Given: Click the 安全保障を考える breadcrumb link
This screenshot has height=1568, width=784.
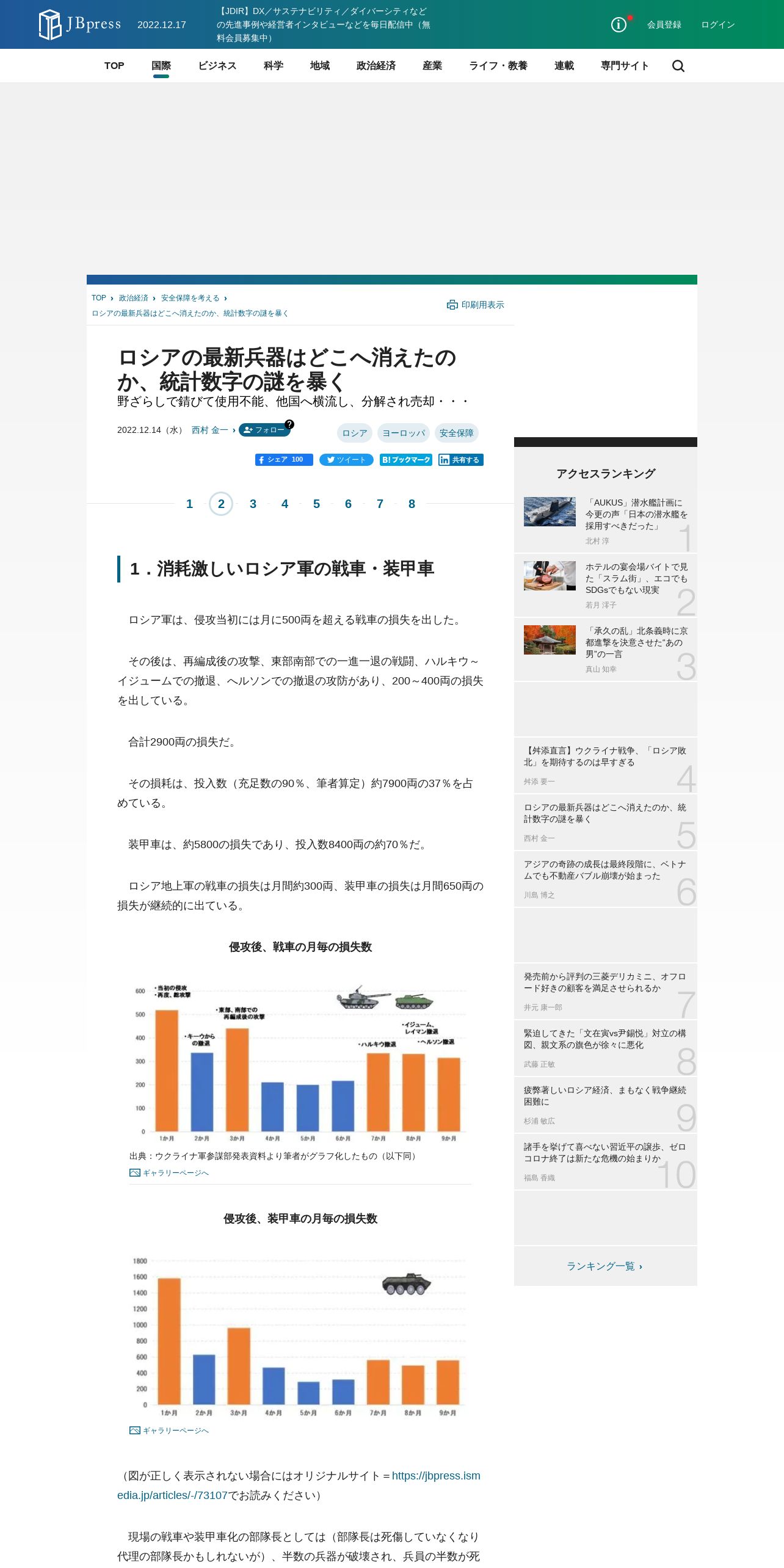Looking at the screenshot, I should click(x=191, y=298).
